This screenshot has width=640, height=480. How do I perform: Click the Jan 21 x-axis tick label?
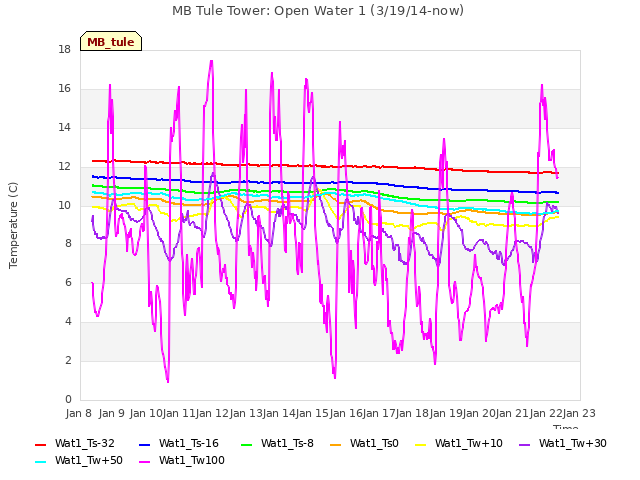click(512, 413)
